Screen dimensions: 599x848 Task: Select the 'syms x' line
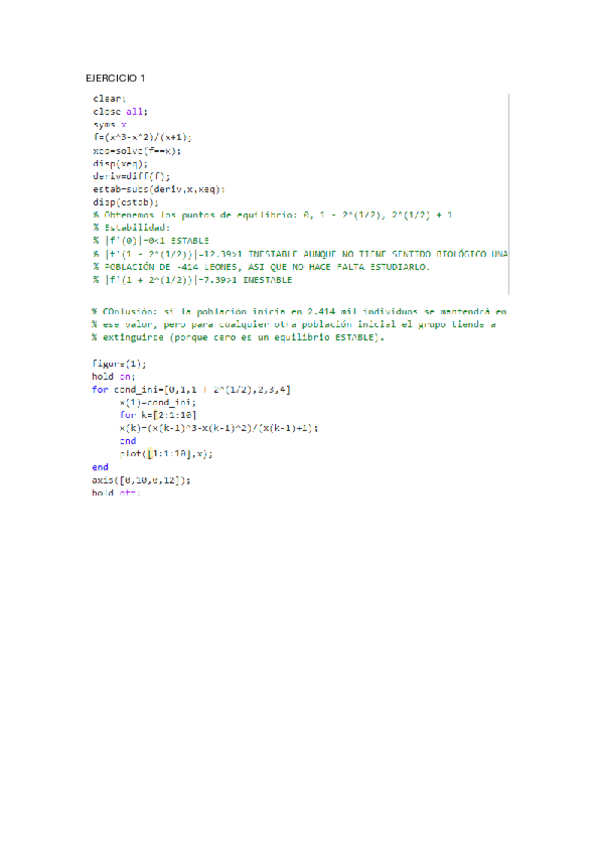click(x=109, y=124)
